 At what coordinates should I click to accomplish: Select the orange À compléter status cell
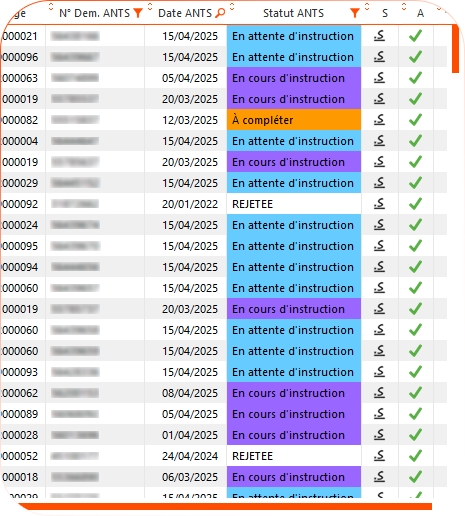[x=294, y=120]
